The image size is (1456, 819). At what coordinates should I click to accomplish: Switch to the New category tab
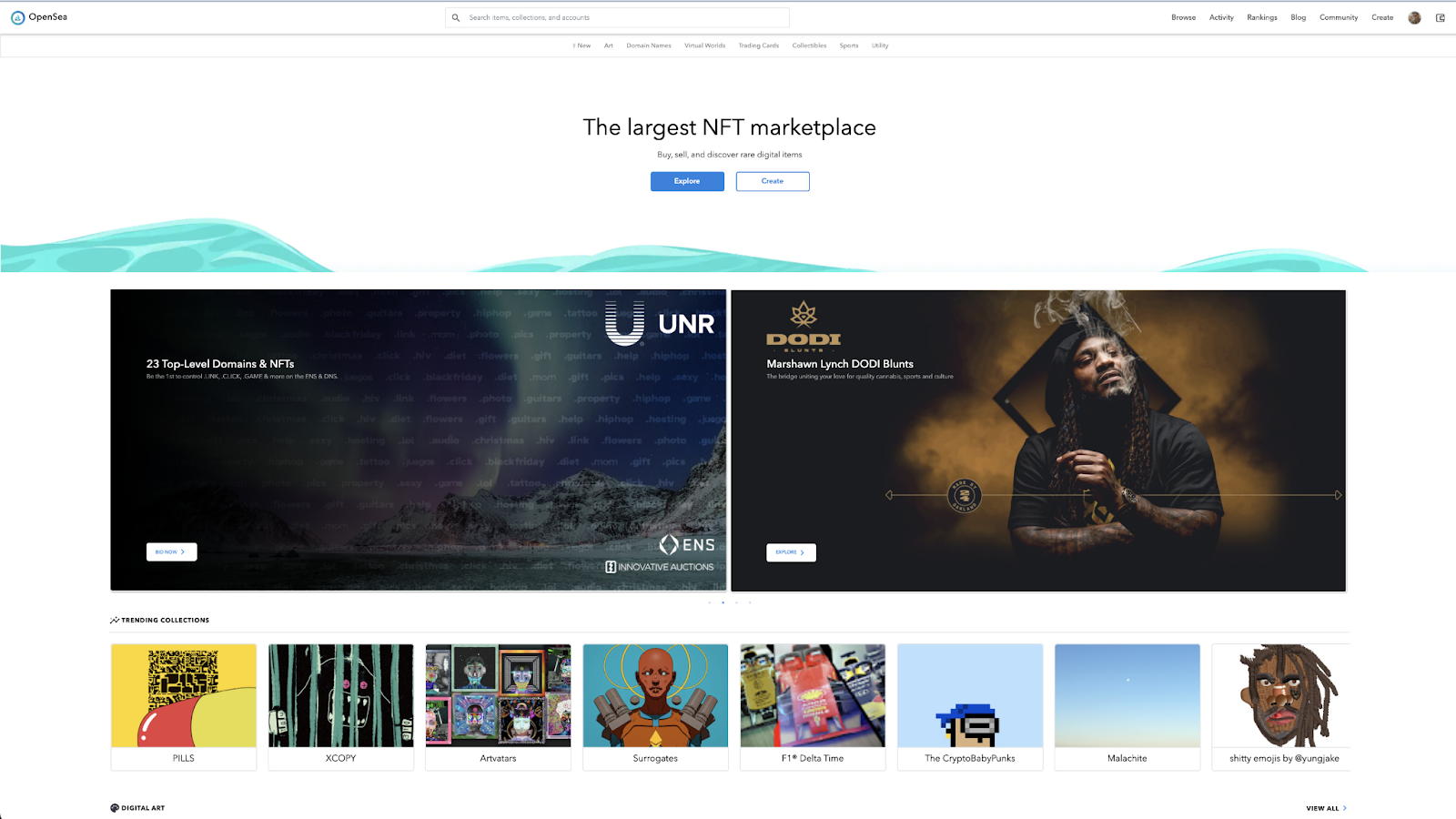[x=582, y=45]
